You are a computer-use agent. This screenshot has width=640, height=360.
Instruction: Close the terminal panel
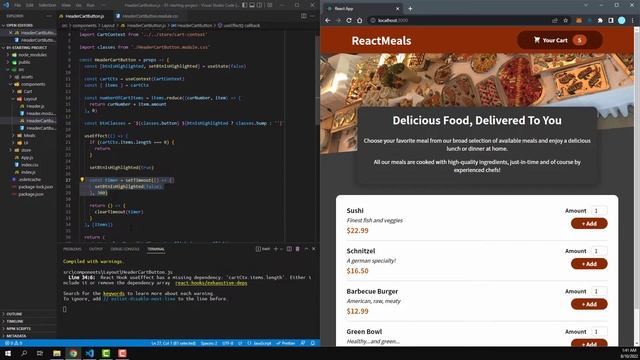(x=313, y=249)
